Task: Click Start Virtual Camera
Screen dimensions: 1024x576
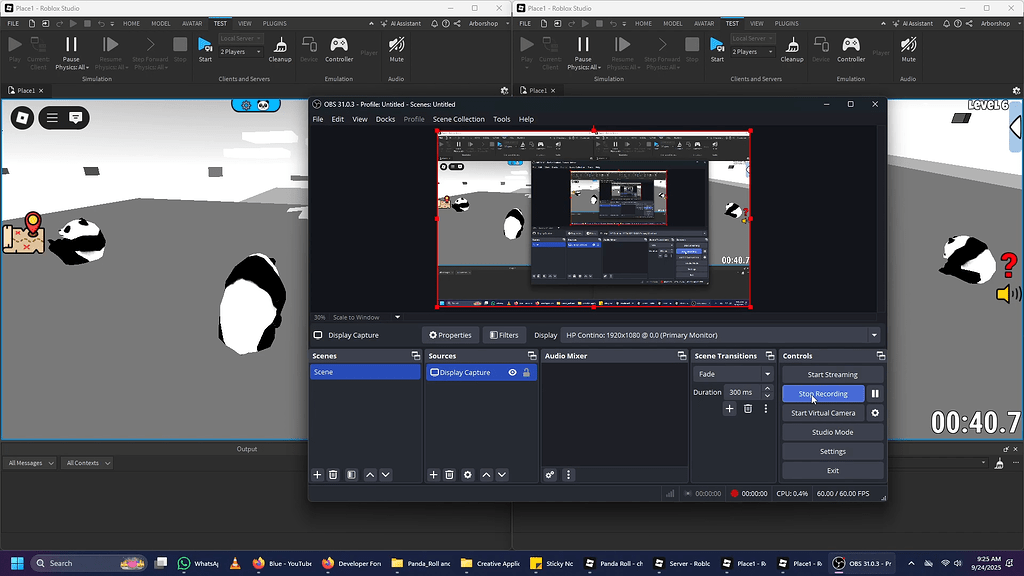Action: [823, 413]
